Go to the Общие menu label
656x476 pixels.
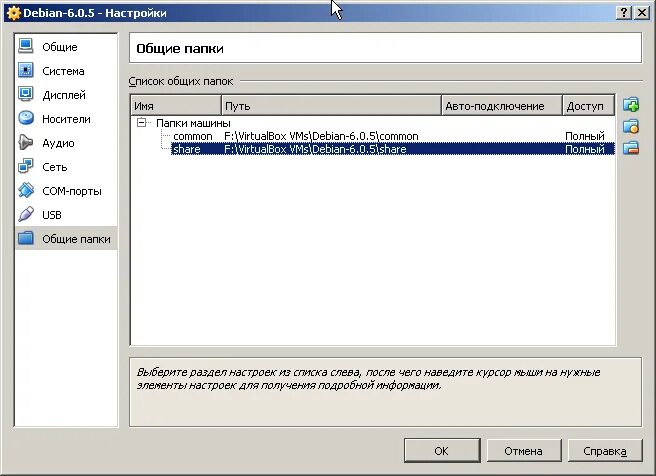tap(60, 47)
